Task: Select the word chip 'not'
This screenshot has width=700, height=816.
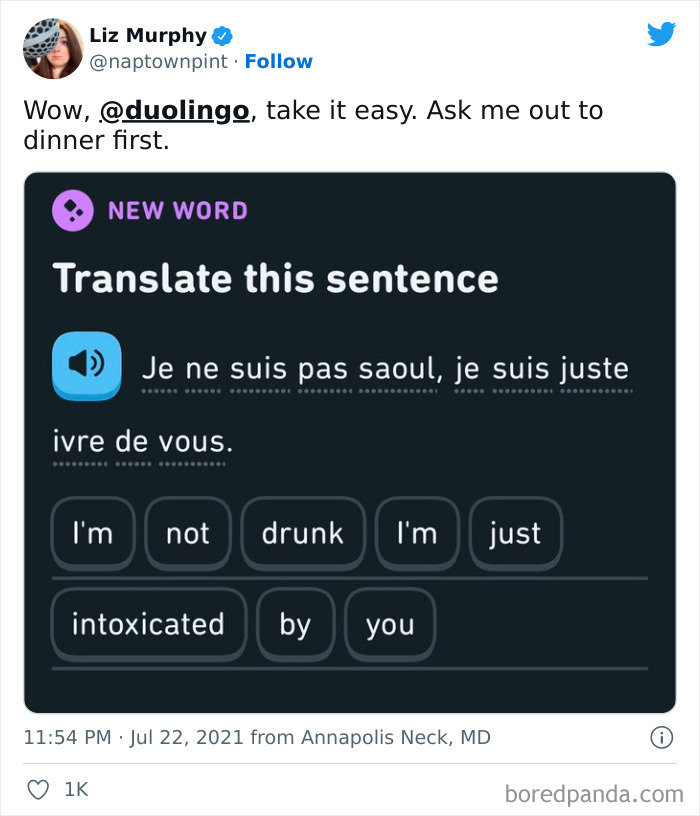Action: point(188,533)
